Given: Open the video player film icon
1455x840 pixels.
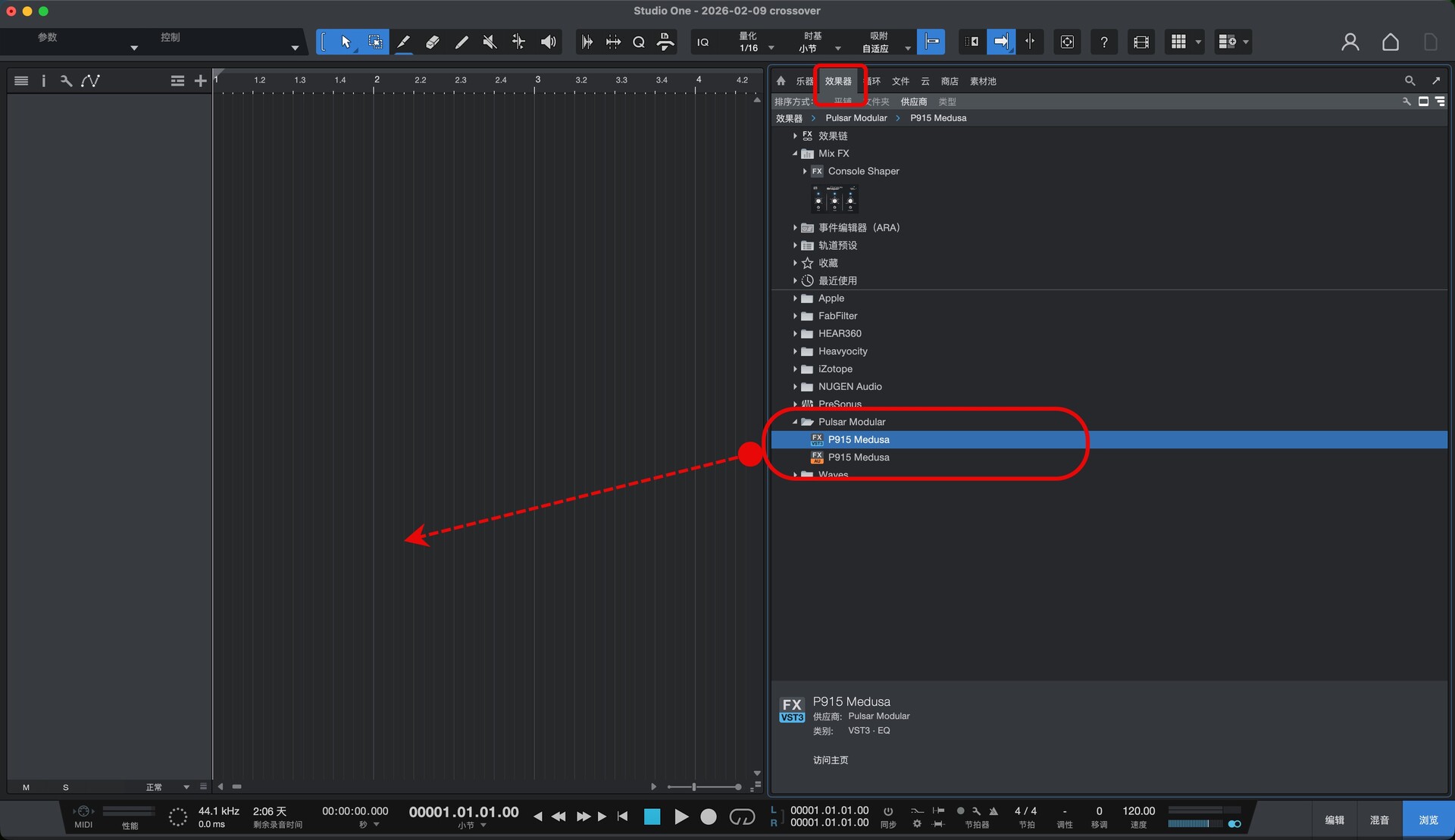Looking at the screenshot, I should [1141, 42].
